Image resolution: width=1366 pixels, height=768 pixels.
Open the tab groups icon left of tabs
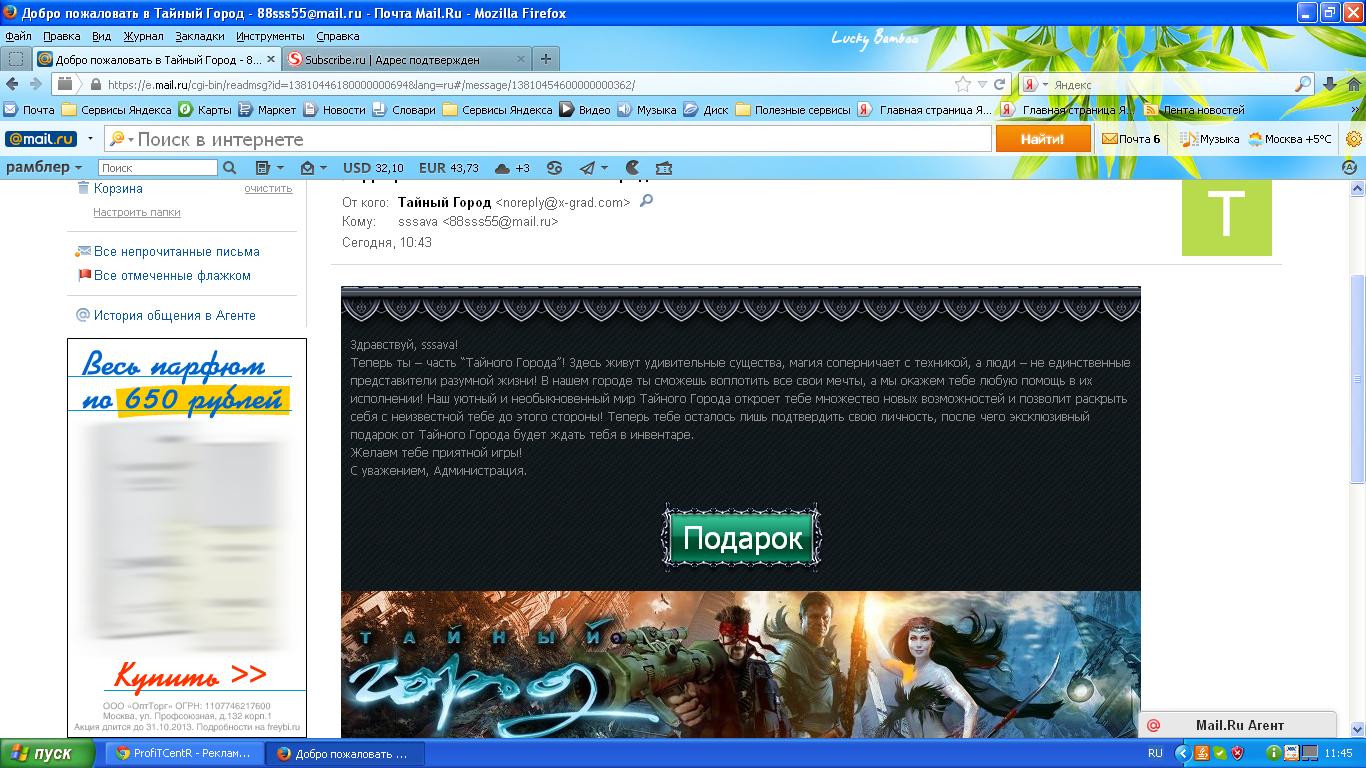click(16, 59)
